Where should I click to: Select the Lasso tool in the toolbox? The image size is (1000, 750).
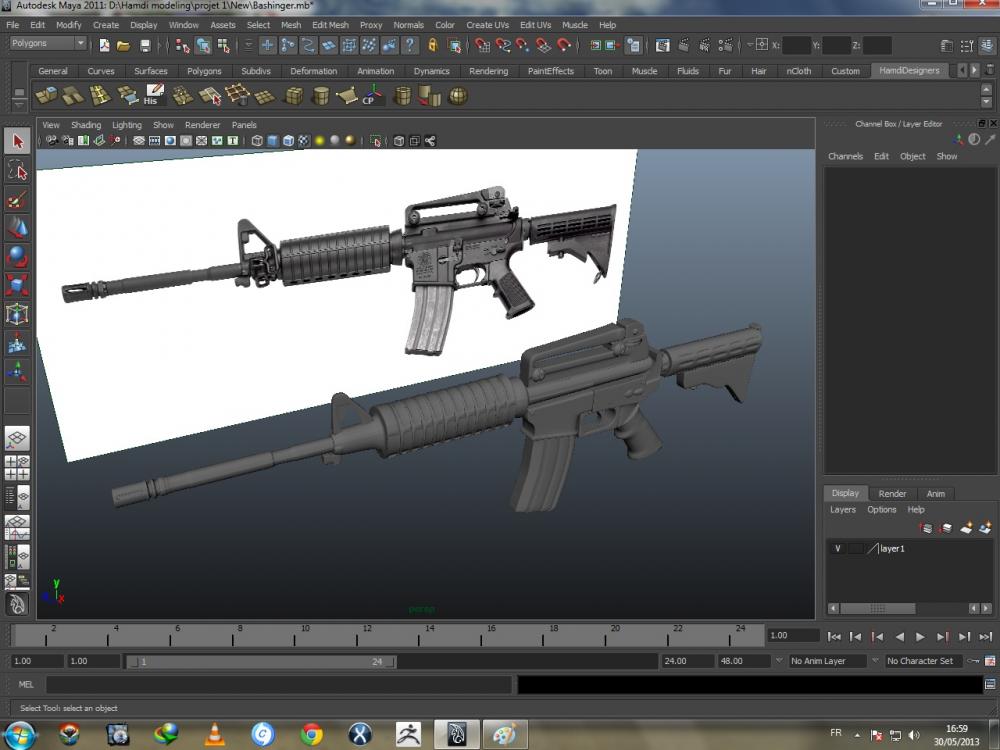click(17, 170)
